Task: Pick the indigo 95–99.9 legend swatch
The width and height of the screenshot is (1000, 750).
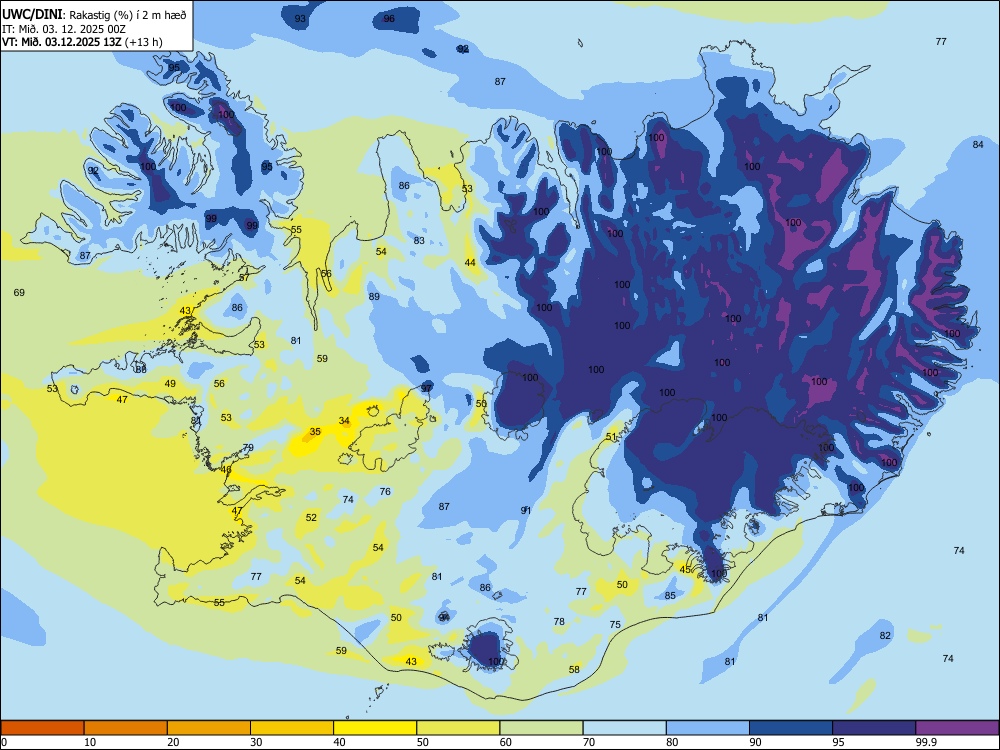Action: (874, 728)
